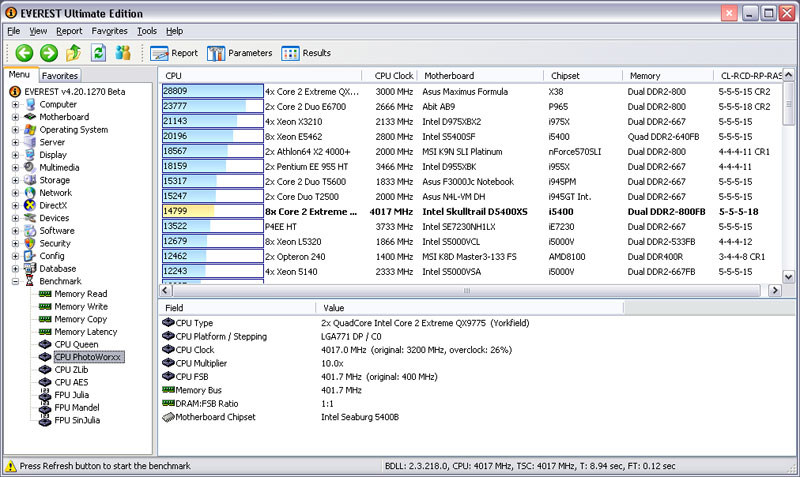Click the Field column header
This screenshot has height=477, width=800.
(x=237, y=308)
